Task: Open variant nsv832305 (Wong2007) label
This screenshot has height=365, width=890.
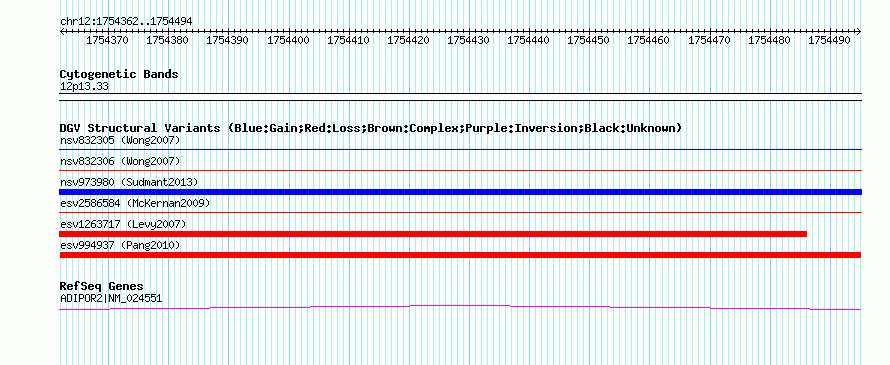Action: (120, 140)
